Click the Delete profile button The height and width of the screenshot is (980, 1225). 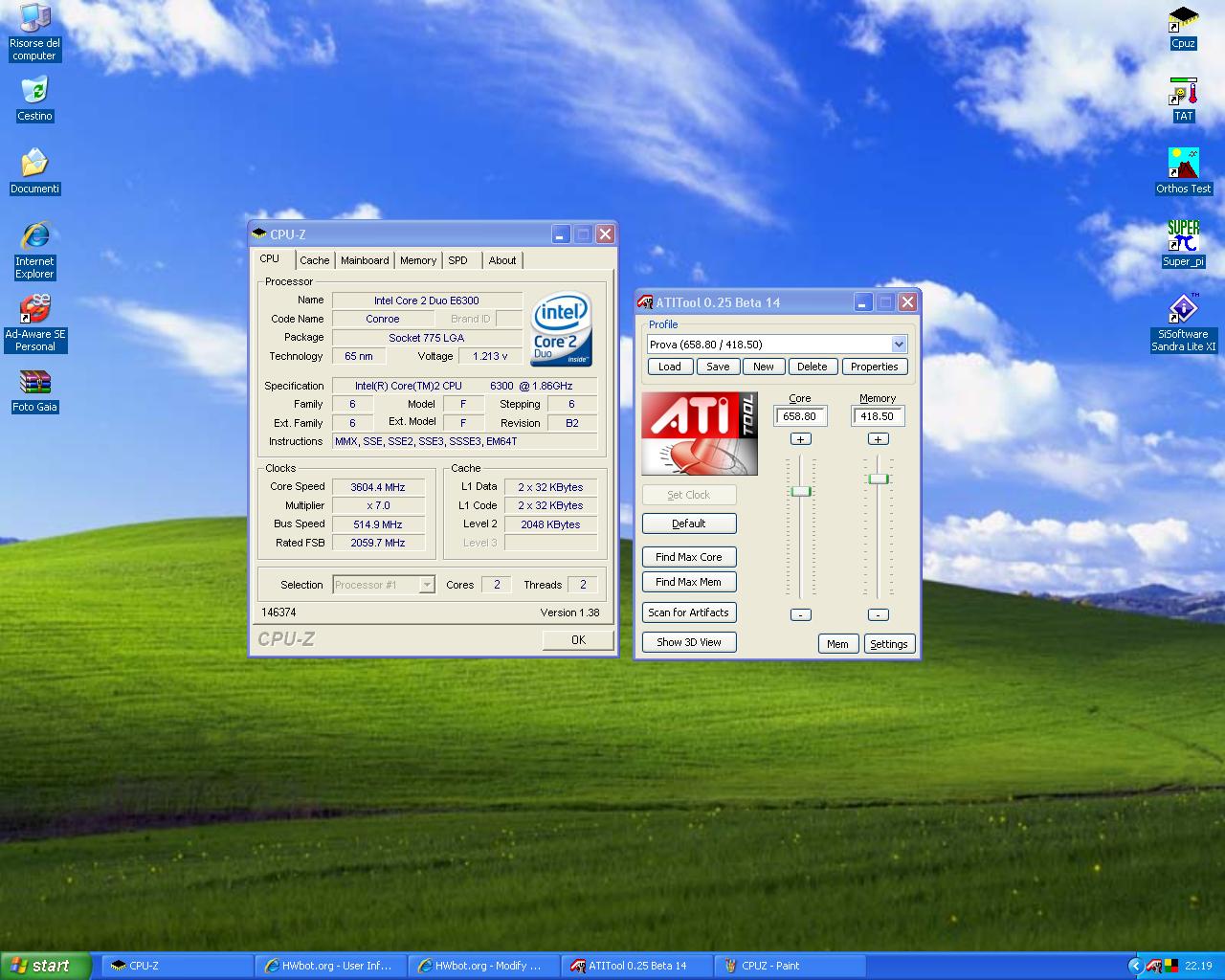click(812, 367)
